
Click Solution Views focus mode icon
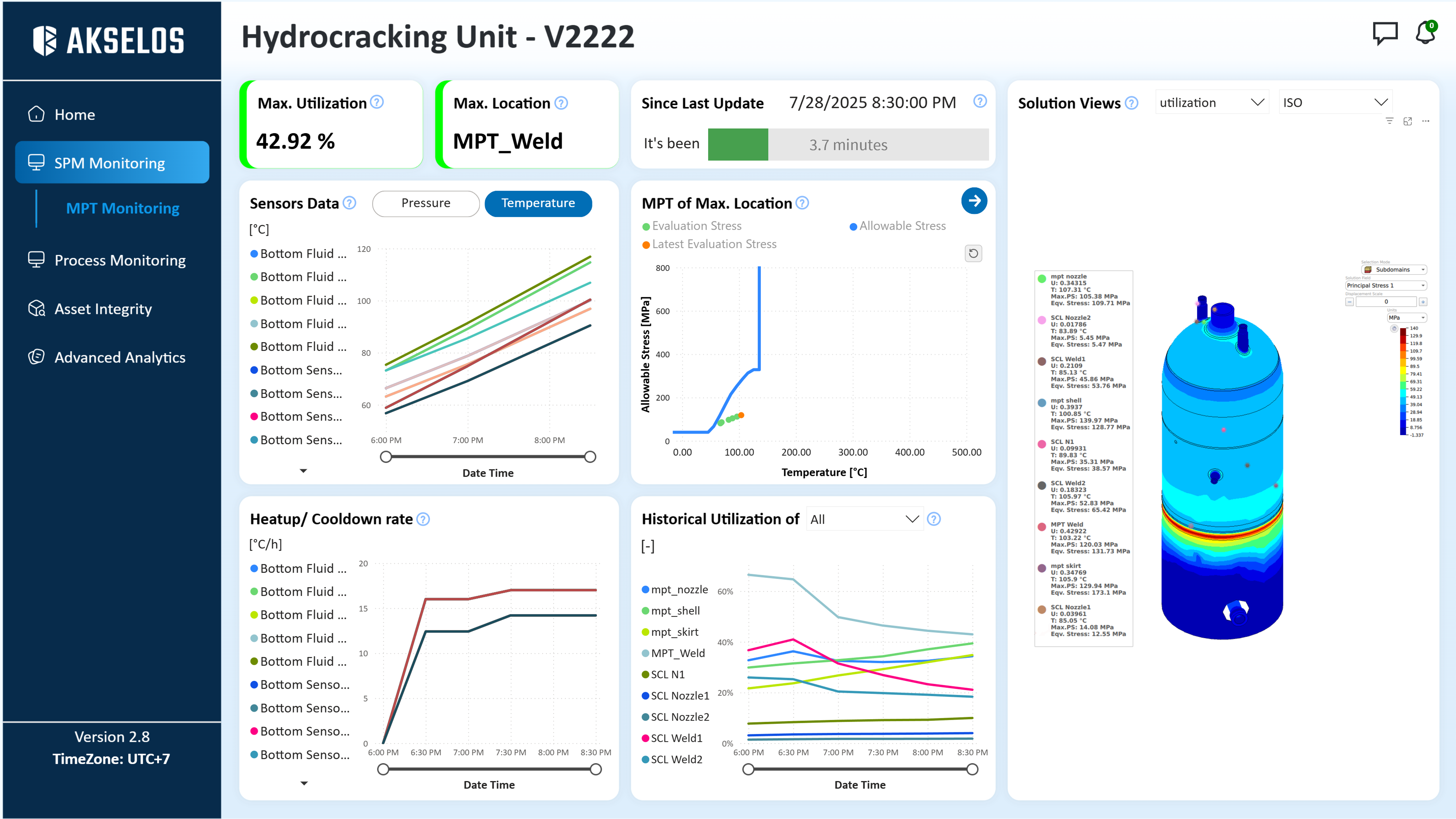point(1408,121)
